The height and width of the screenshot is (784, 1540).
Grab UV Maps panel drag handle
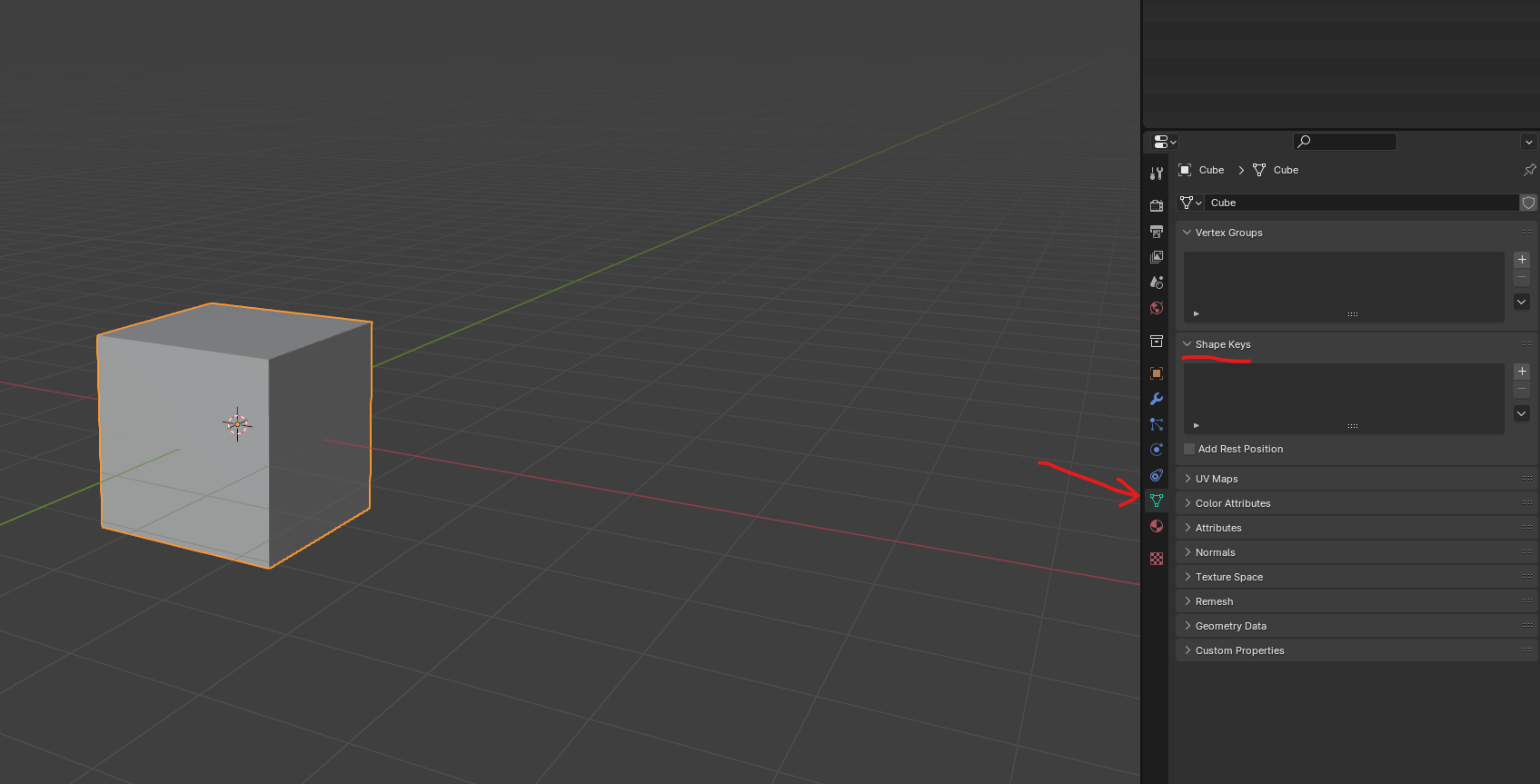click(1527, 479)
